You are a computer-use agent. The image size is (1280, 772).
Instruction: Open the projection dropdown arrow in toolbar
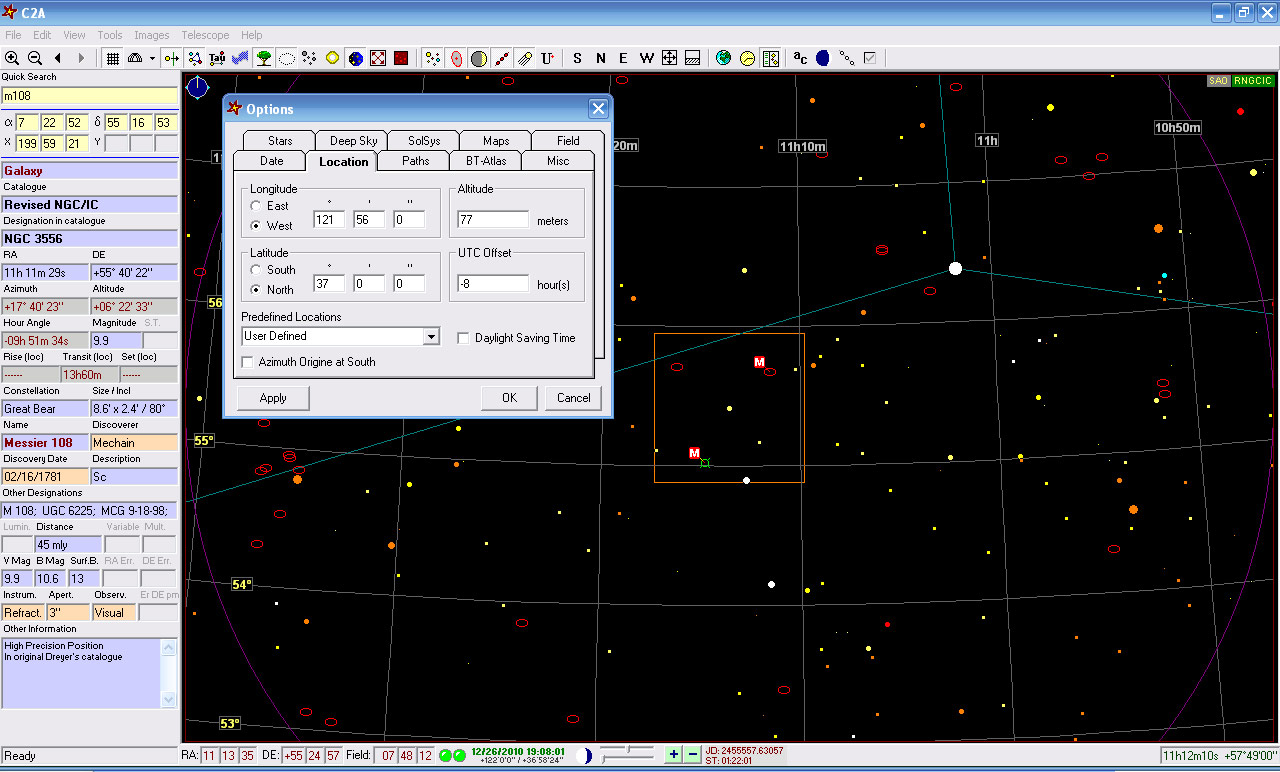(152, 58)
